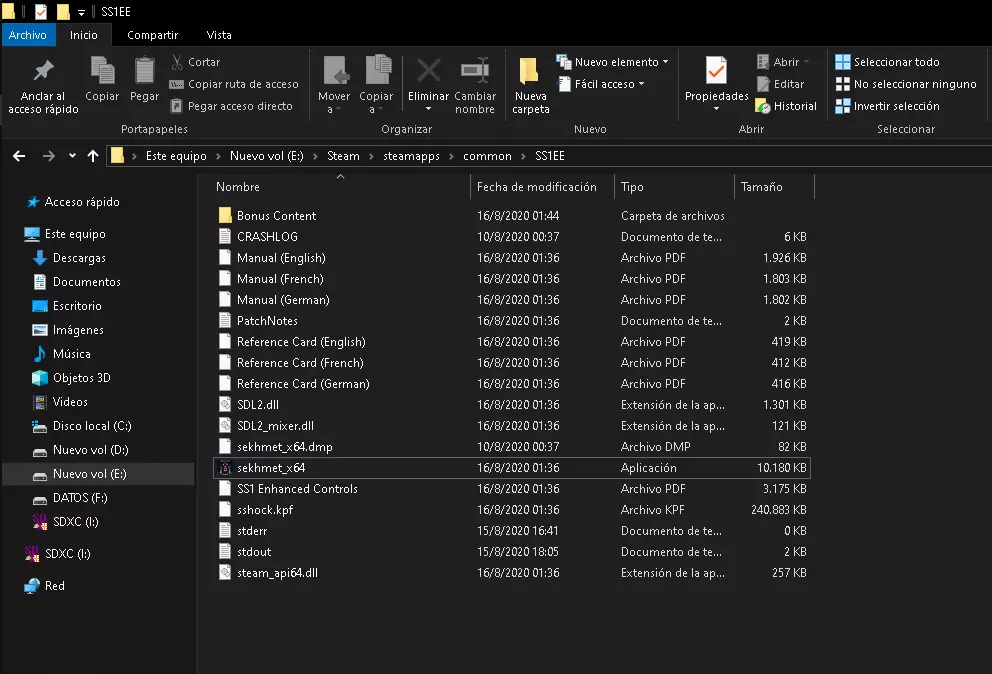Viewport: 992px width, 674px height.
Task: Click the Copiar icon in Portapapeles
Action: [x=102, y=71]
